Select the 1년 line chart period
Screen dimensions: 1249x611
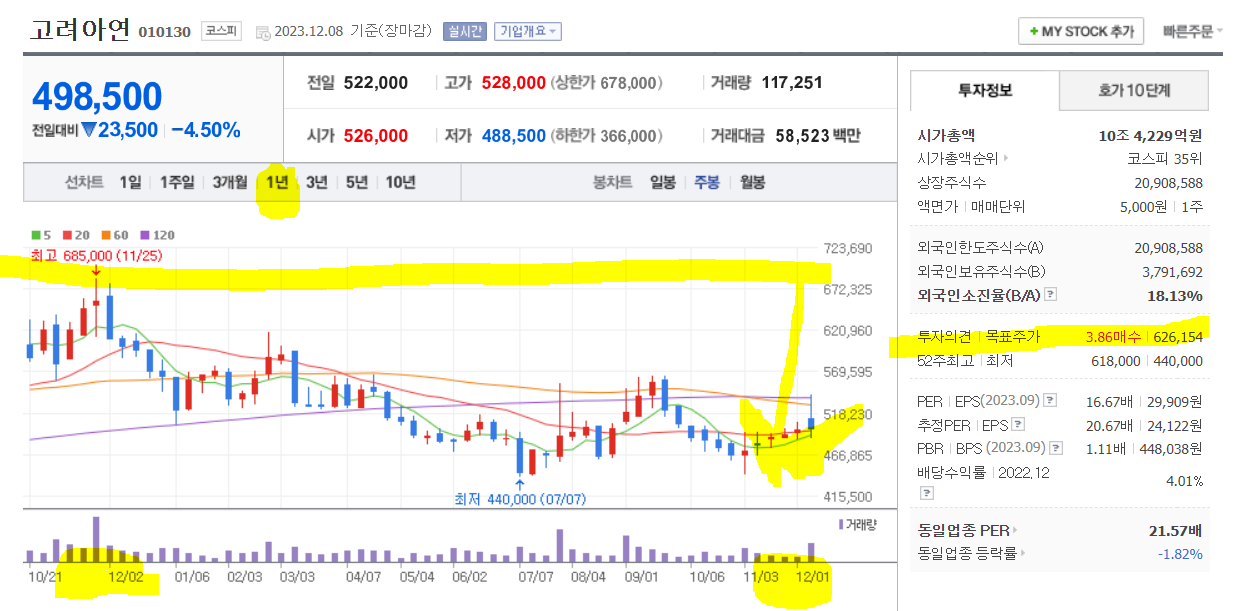click(x=277, y=182)
